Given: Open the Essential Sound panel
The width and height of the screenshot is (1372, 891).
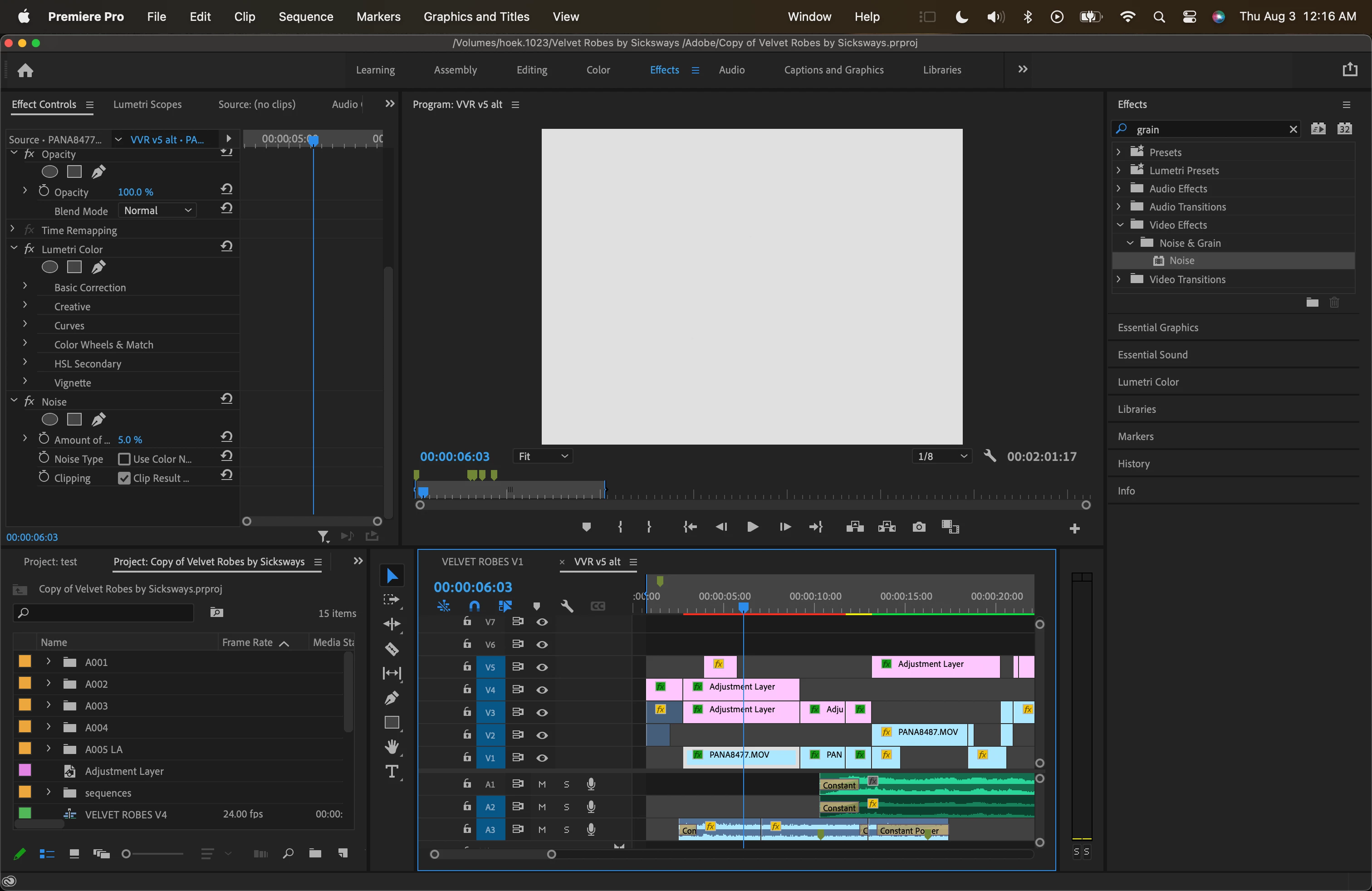Looking at the screenshot, I should [1152, 354].
